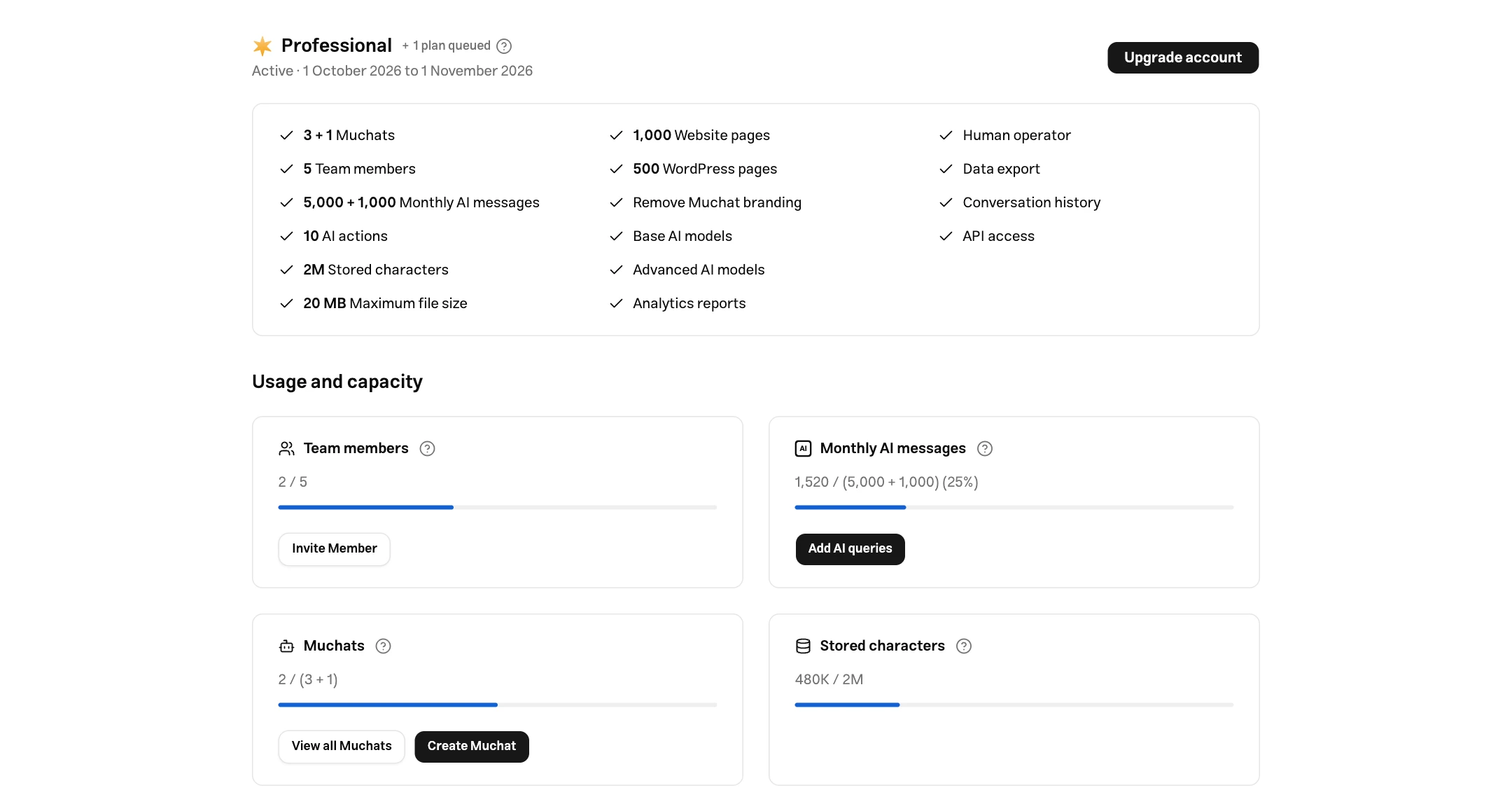The image size is (1512, 811).
Task: Click the Muchats usage progress bar
Action: 498,705
